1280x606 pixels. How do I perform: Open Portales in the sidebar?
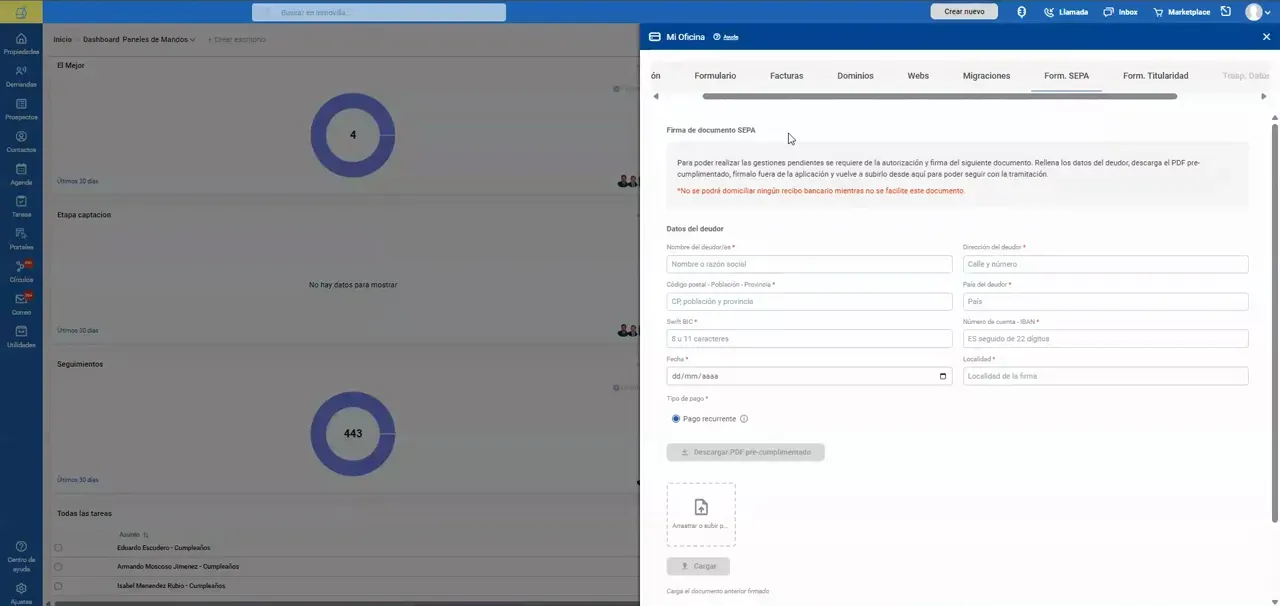point(21,238)
